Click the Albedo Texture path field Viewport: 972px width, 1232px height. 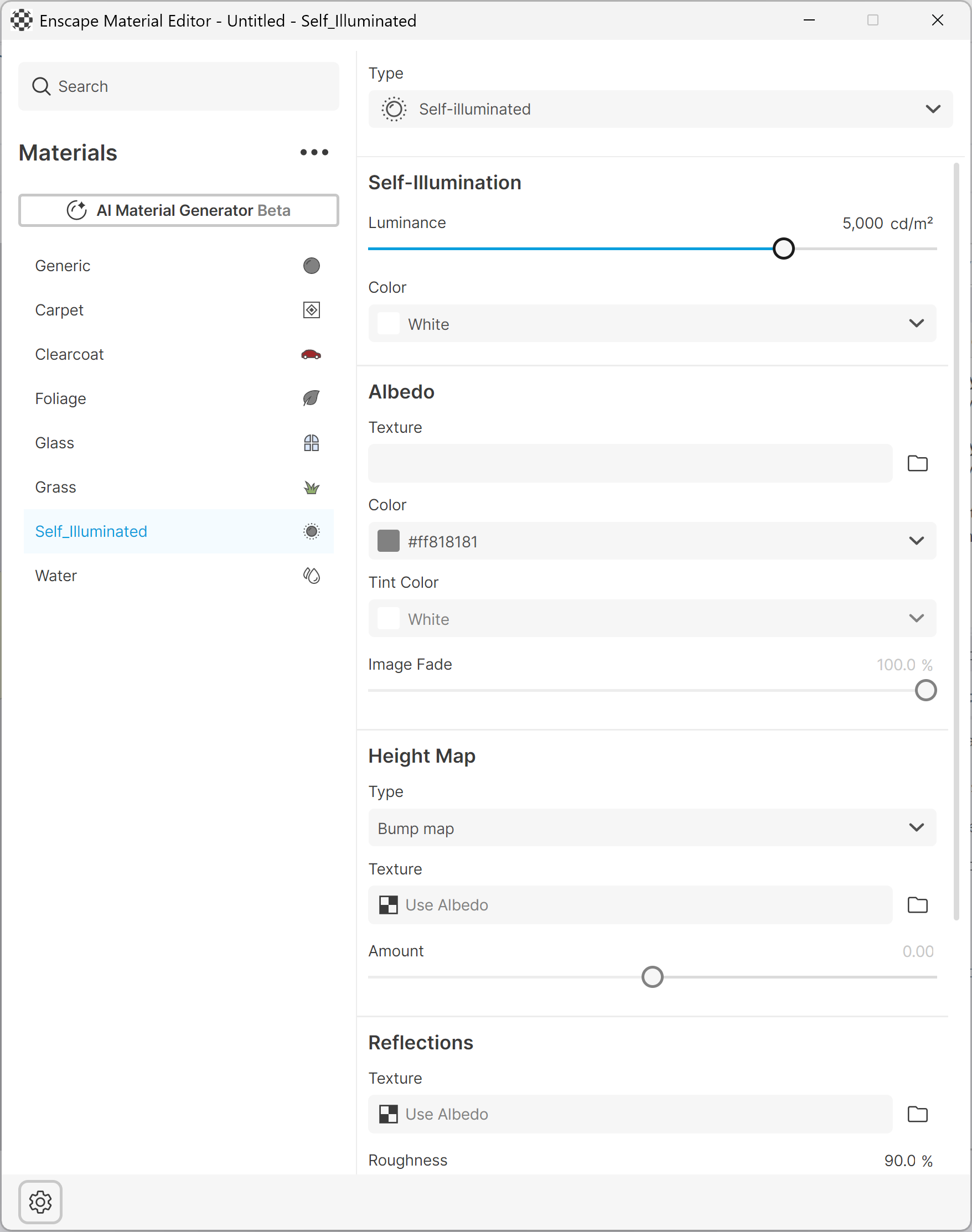(630, 463)
